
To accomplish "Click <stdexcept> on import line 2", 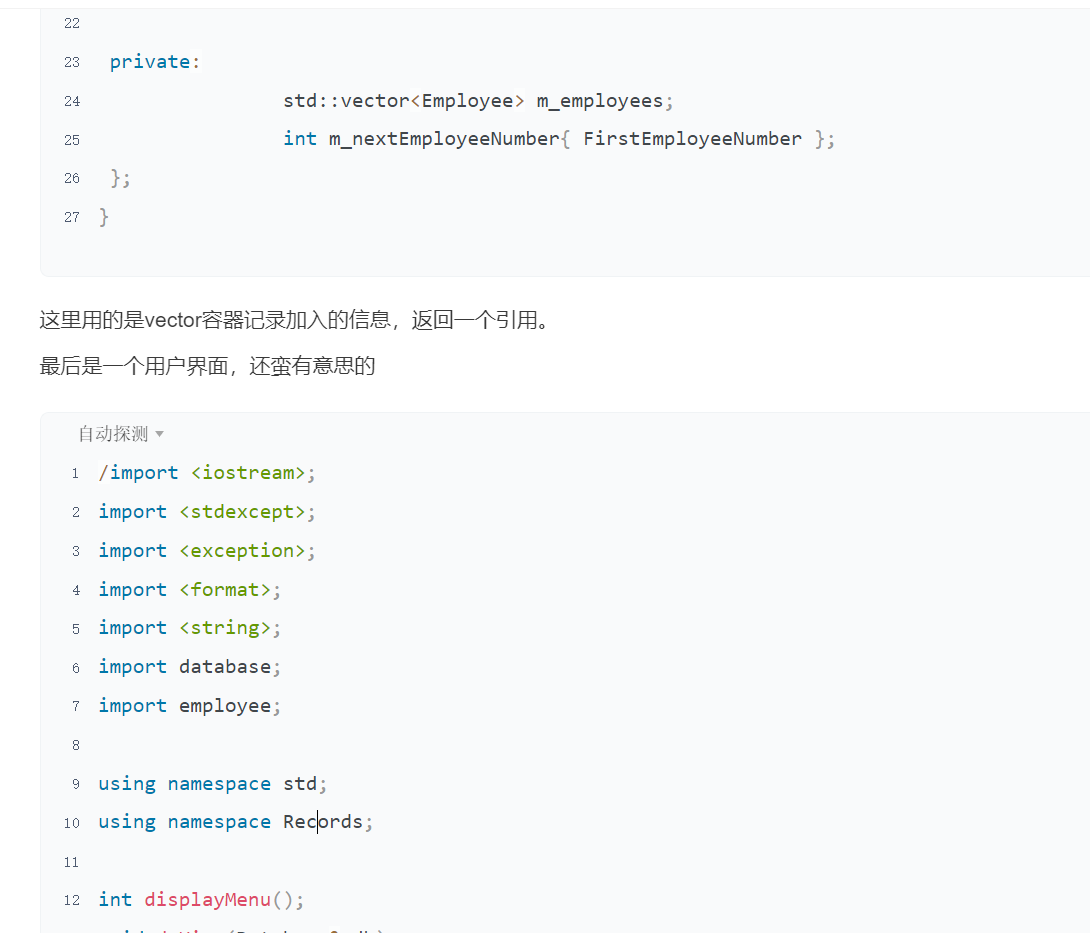I will [x=242, y=512].
